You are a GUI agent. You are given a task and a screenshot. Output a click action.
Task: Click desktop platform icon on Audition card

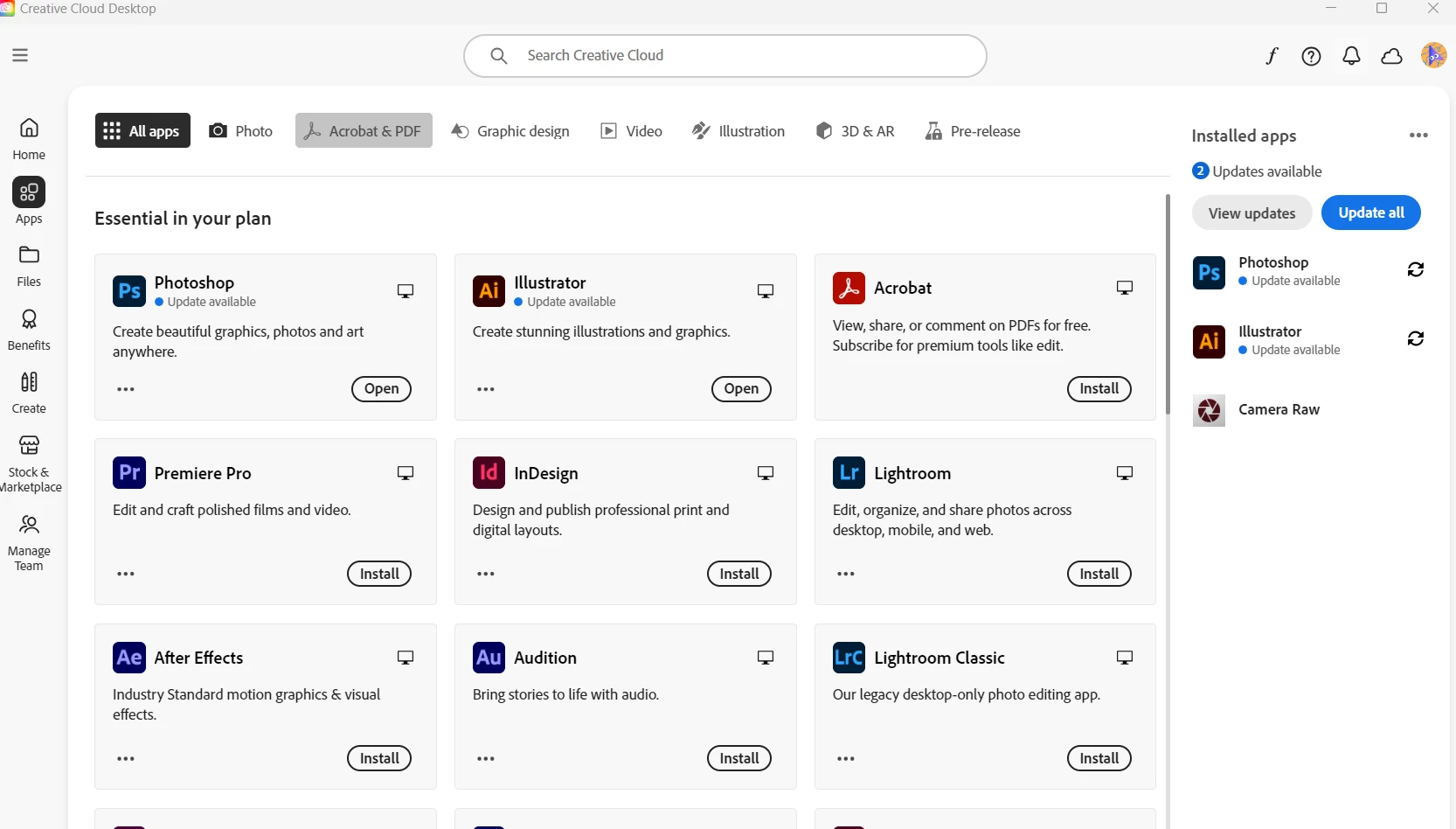766,658
